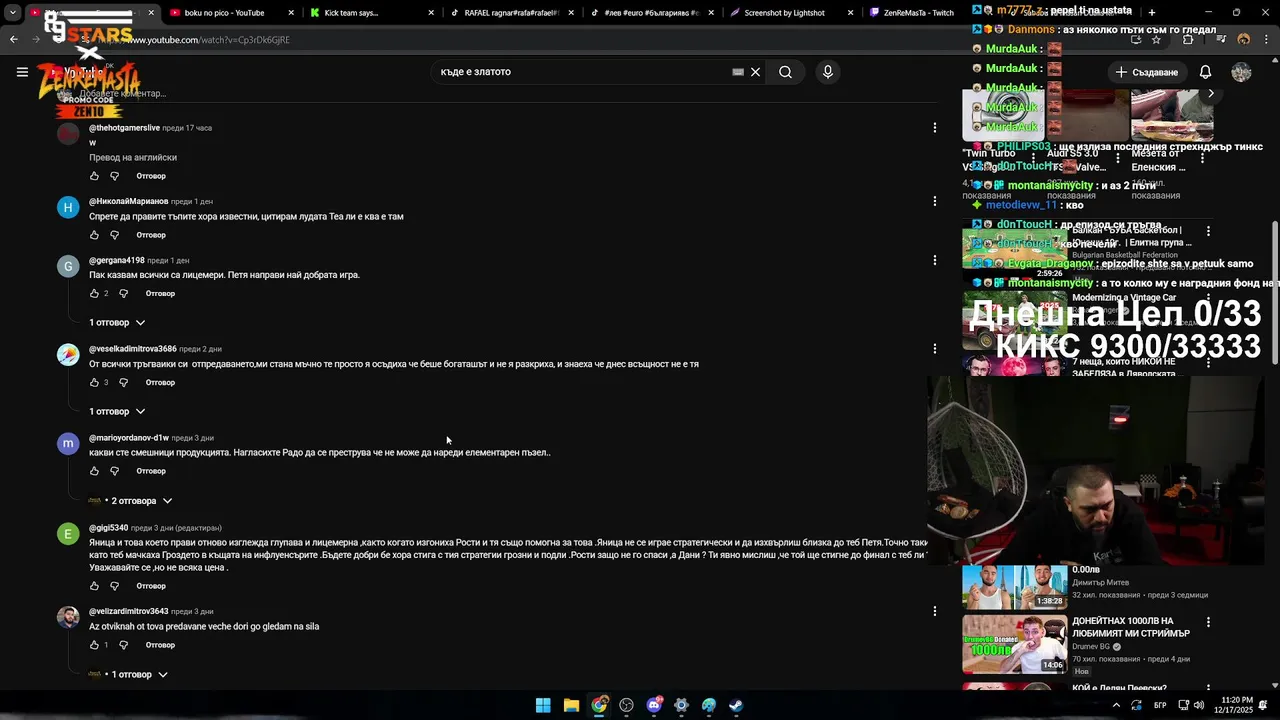Open ДОНЕЙТНАХ 1000ЛВ video thumbnail
This screenshot has width=1280, height=720.
(x=1013, y=644)
